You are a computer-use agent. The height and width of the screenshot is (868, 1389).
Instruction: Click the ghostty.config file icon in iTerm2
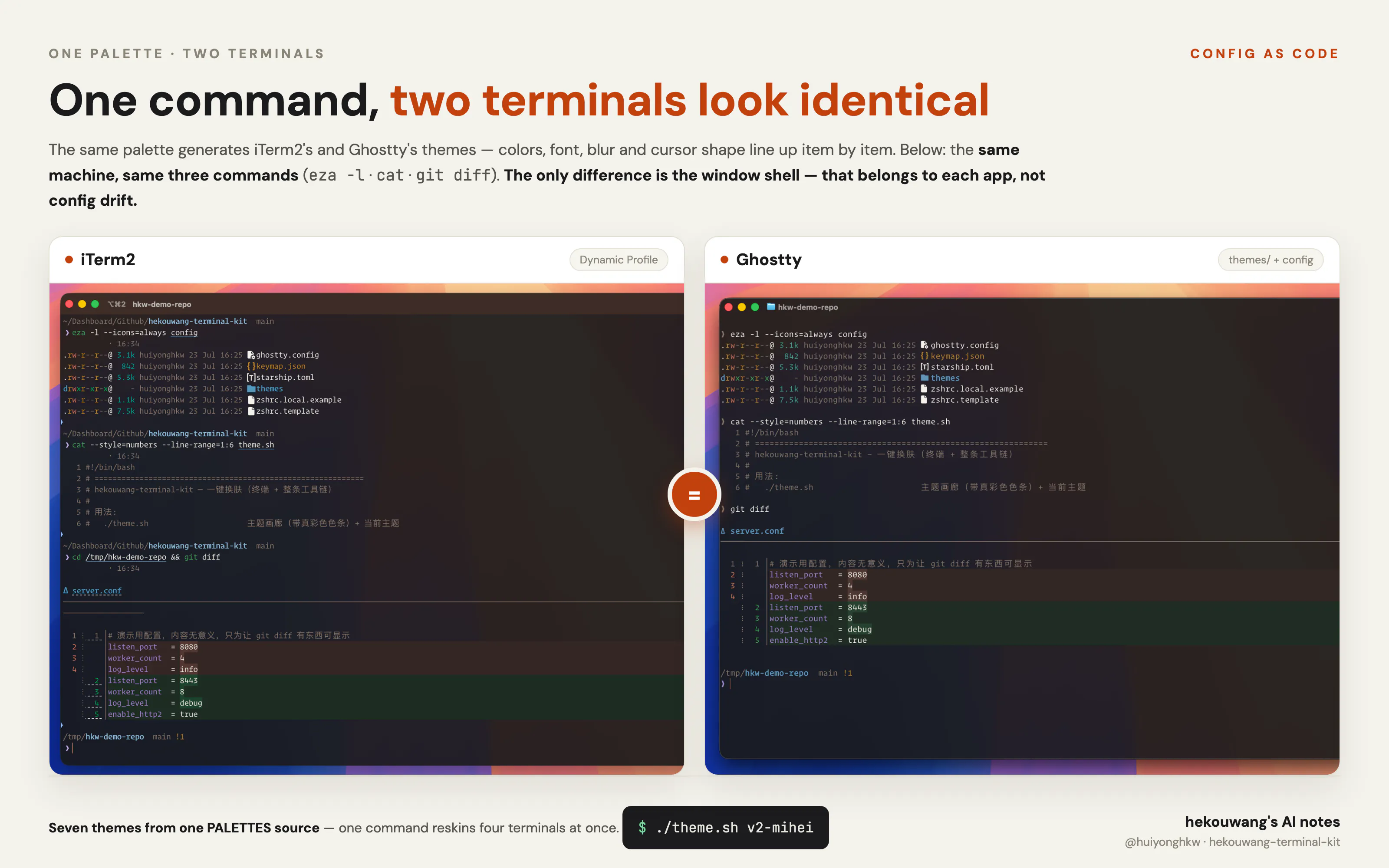coord(251,355)
